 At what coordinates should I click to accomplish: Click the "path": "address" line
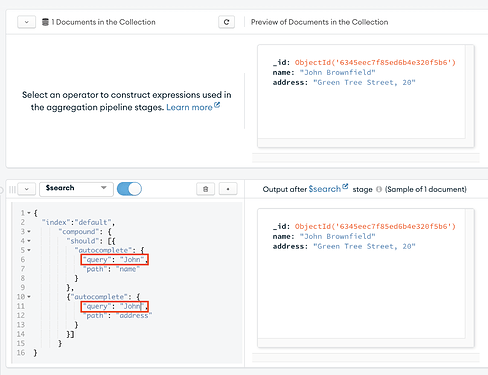pyautogui.click(x=117, y=315)
